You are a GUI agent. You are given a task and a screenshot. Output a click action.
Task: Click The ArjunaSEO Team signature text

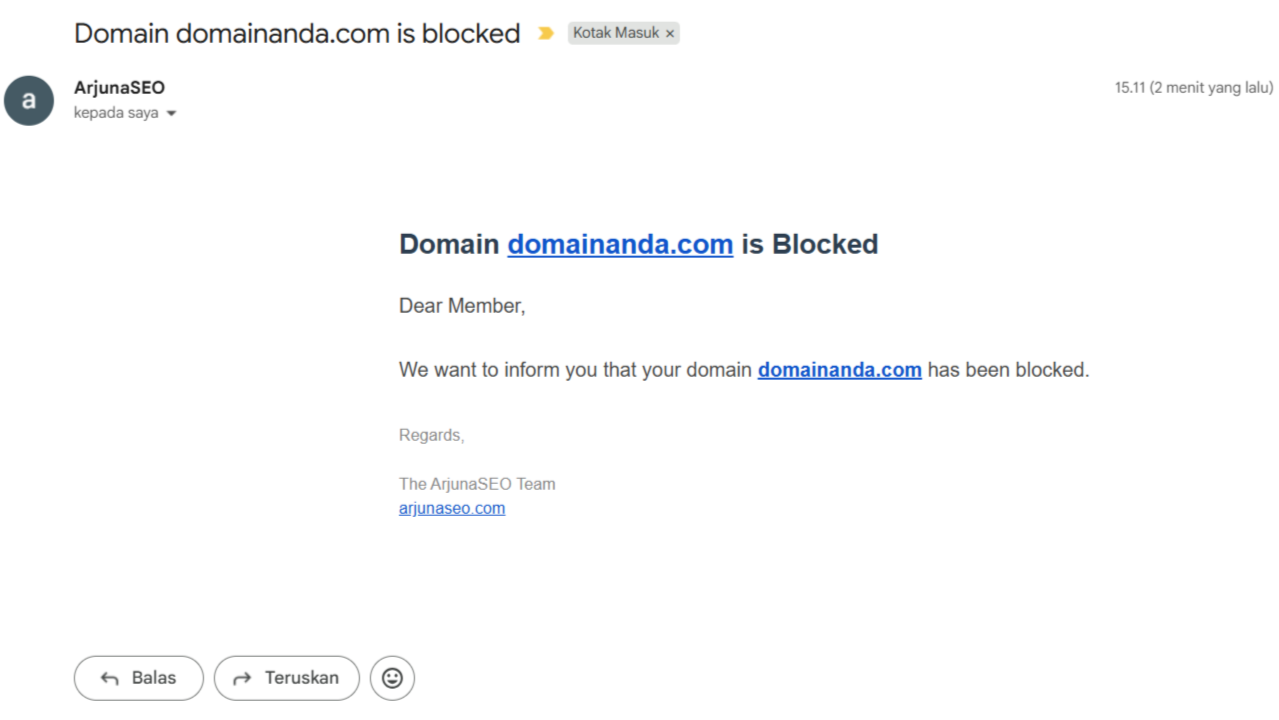point(477,484)
